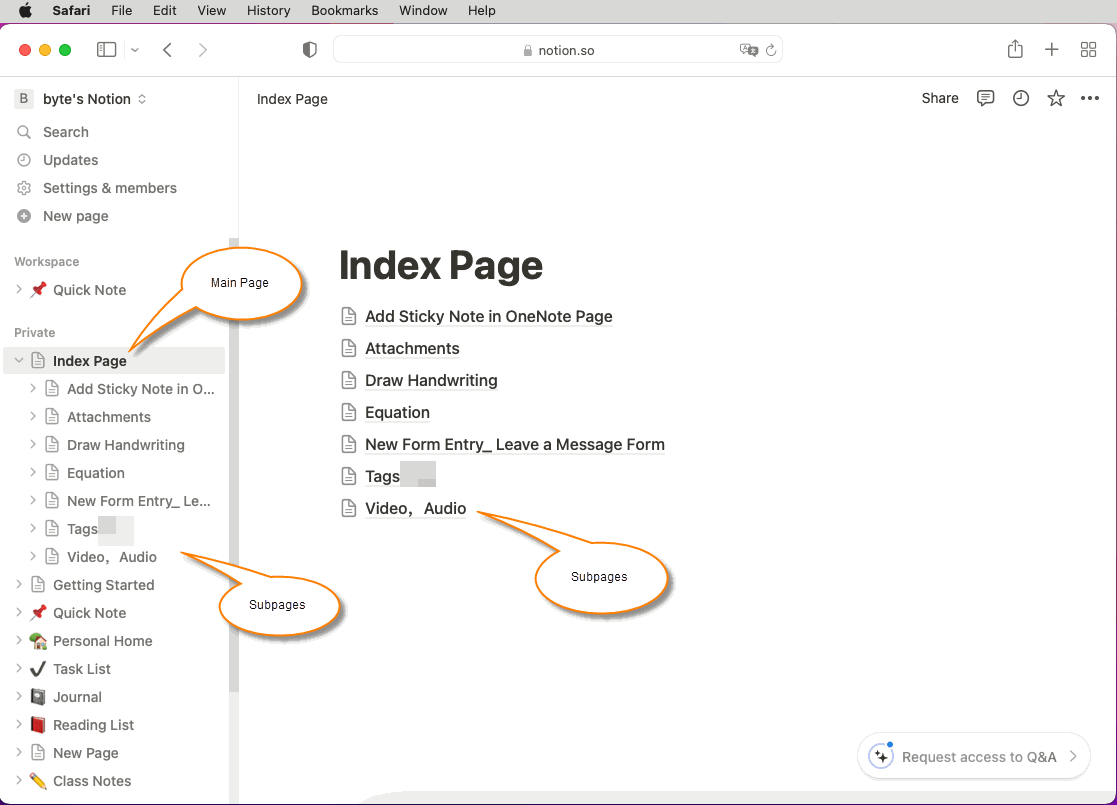Open Add Sticky Note in OneNote Page link
1117x805 pixels.
(489, 316)
